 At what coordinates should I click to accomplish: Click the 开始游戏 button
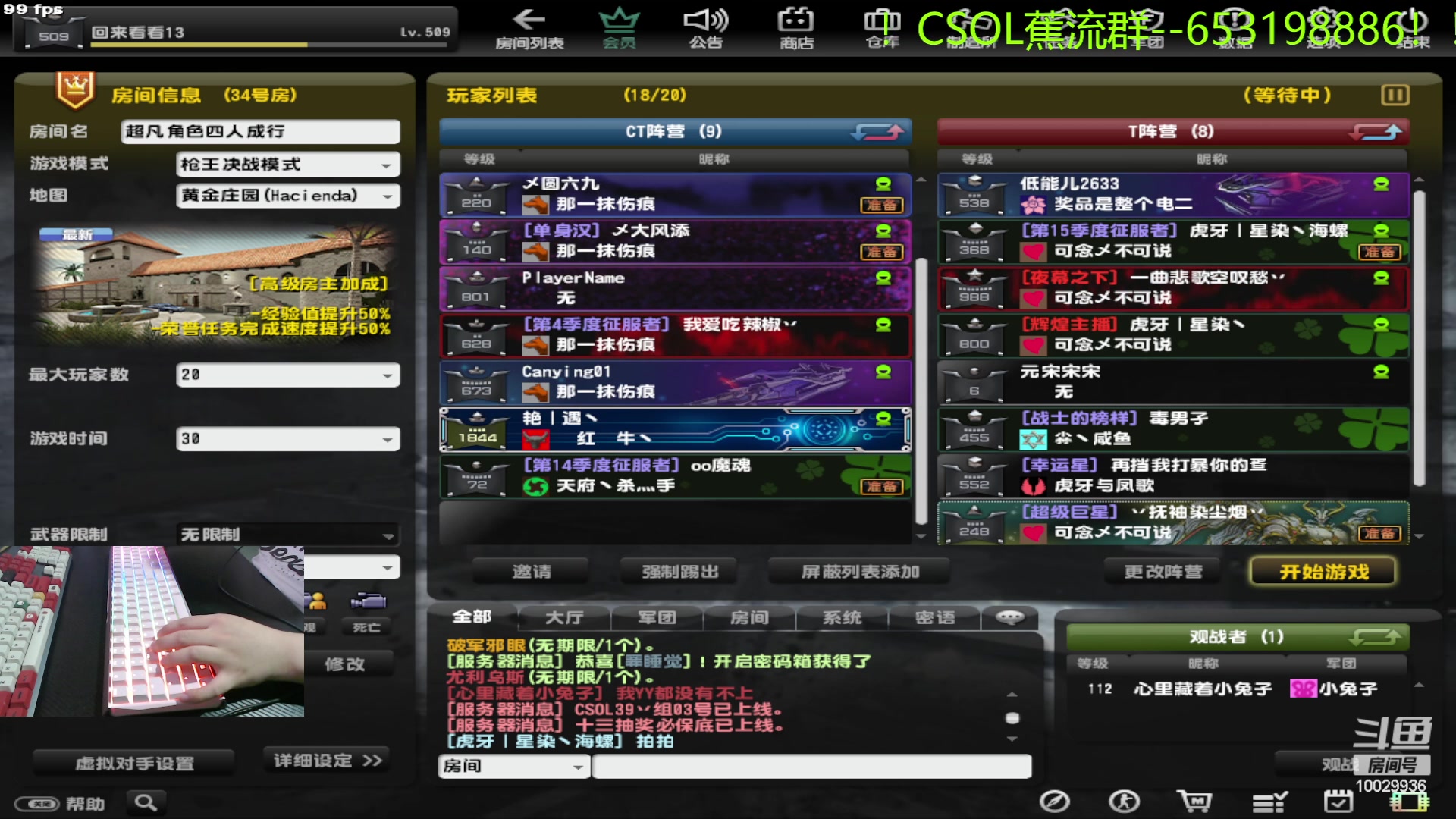pos(1323,572)
